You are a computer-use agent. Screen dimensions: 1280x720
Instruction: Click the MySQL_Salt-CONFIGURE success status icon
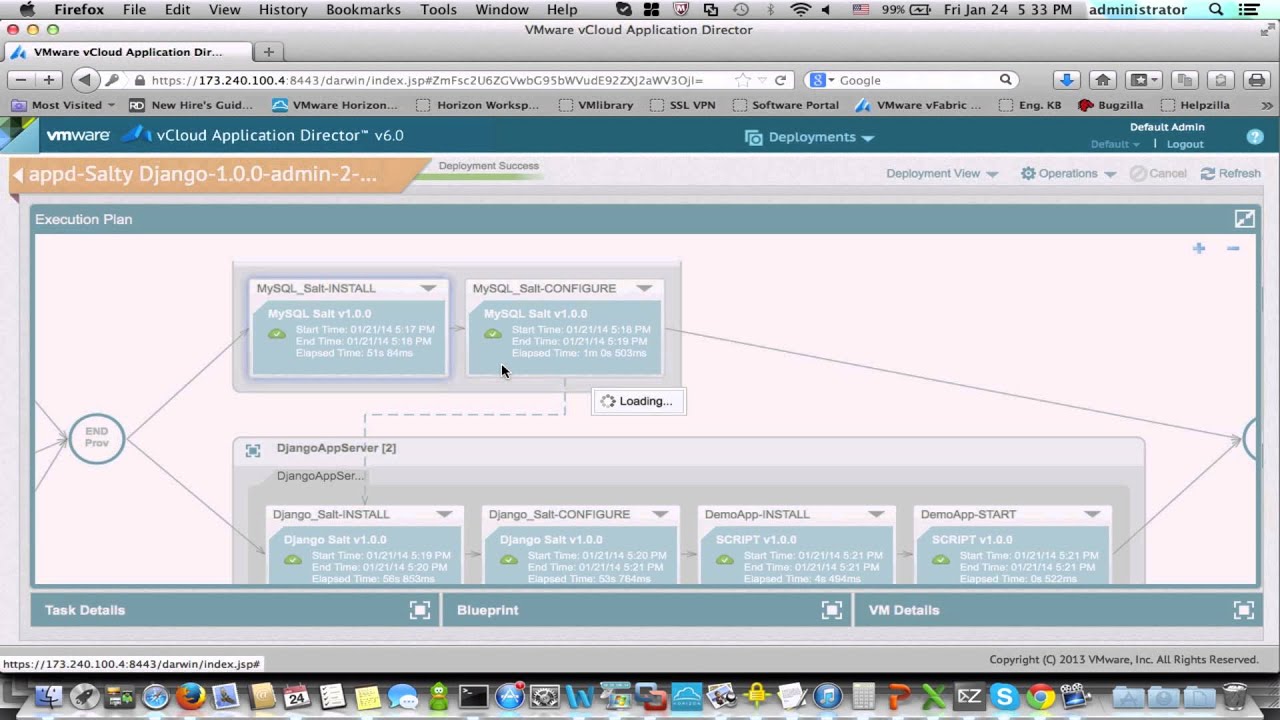point(493,334)
